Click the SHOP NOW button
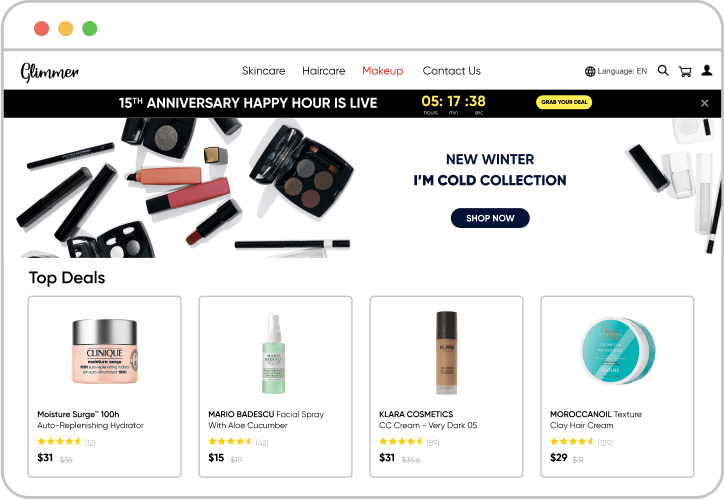 (490, 218)
